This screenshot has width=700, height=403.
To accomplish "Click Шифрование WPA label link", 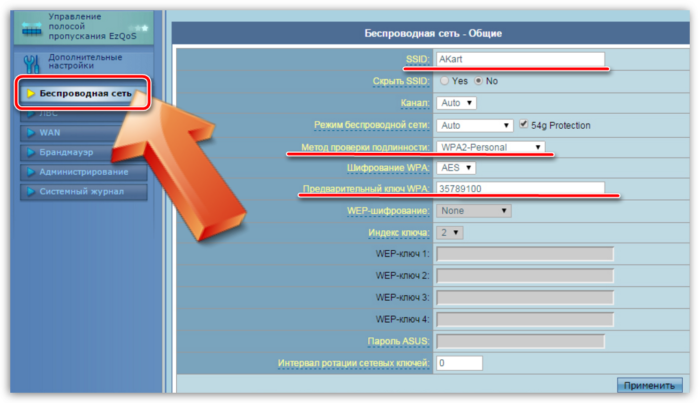I will click(x=388, y=168).
